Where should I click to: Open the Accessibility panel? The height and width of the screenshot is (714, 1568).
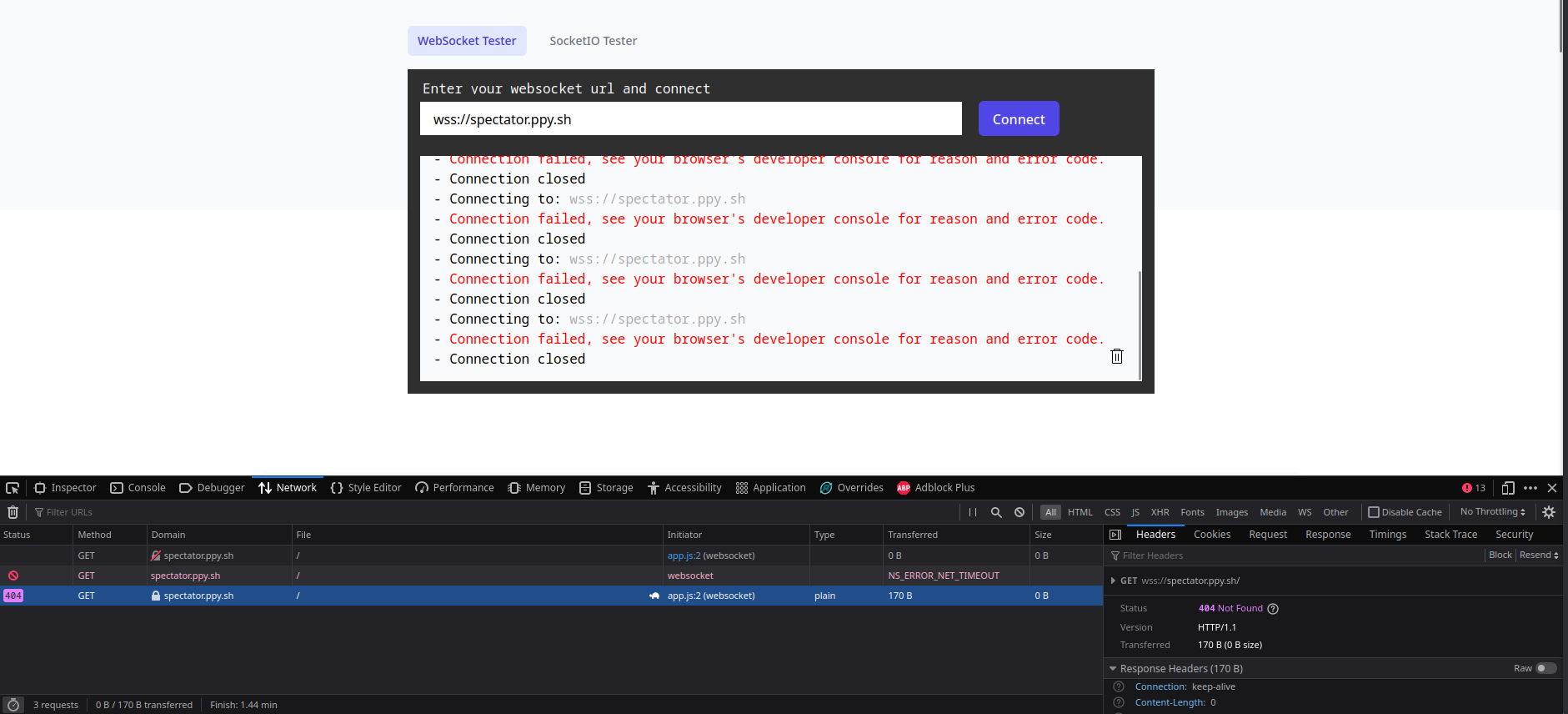[x=684, y=488]
